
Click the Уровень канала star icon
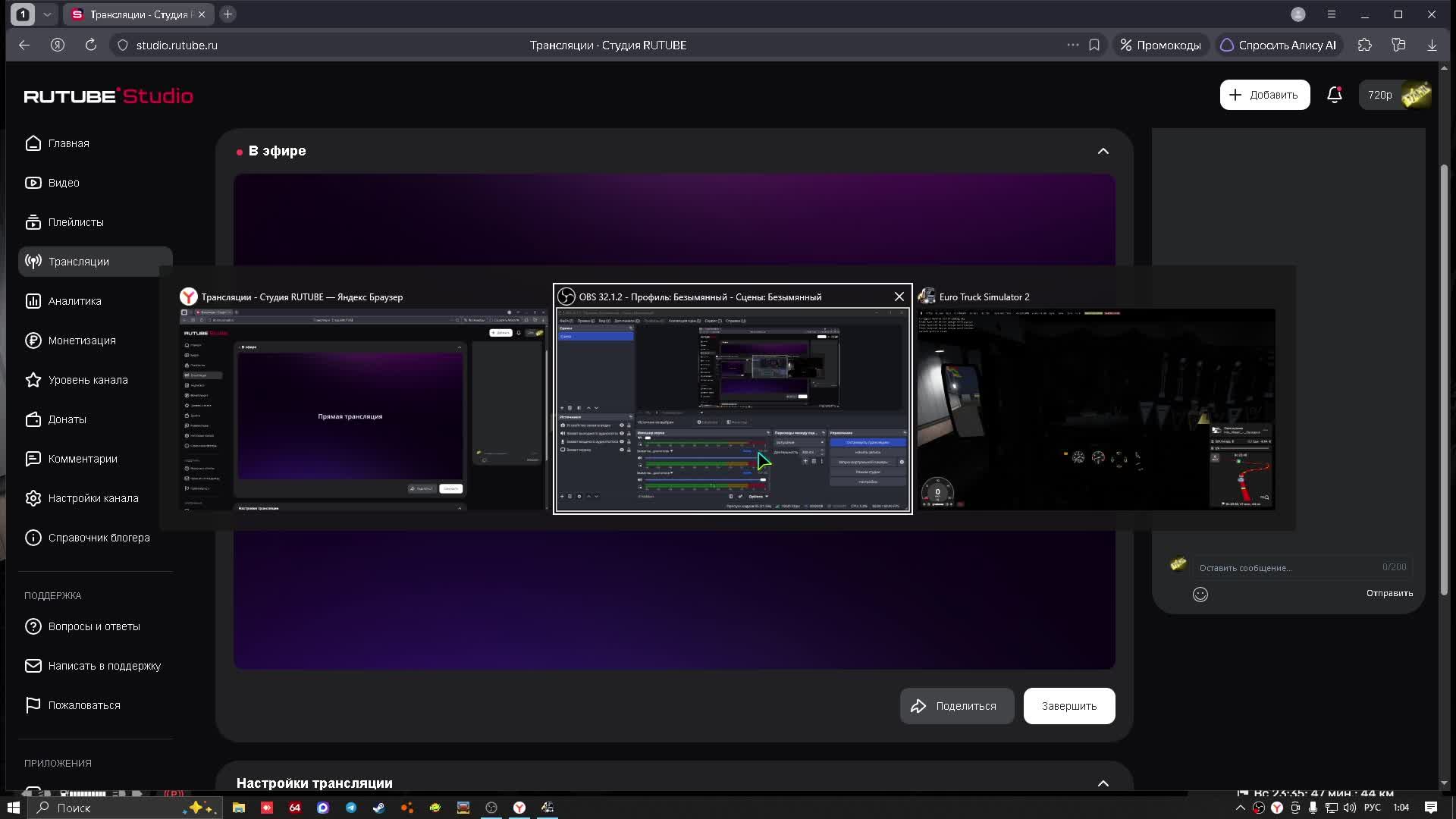33,380
